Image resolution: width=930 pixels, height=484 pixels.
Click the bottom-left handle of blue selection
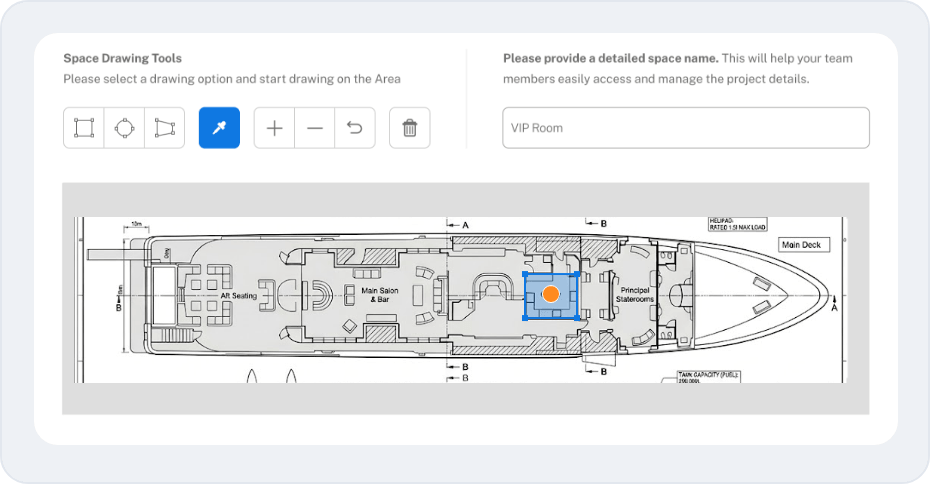click(525, 319)
